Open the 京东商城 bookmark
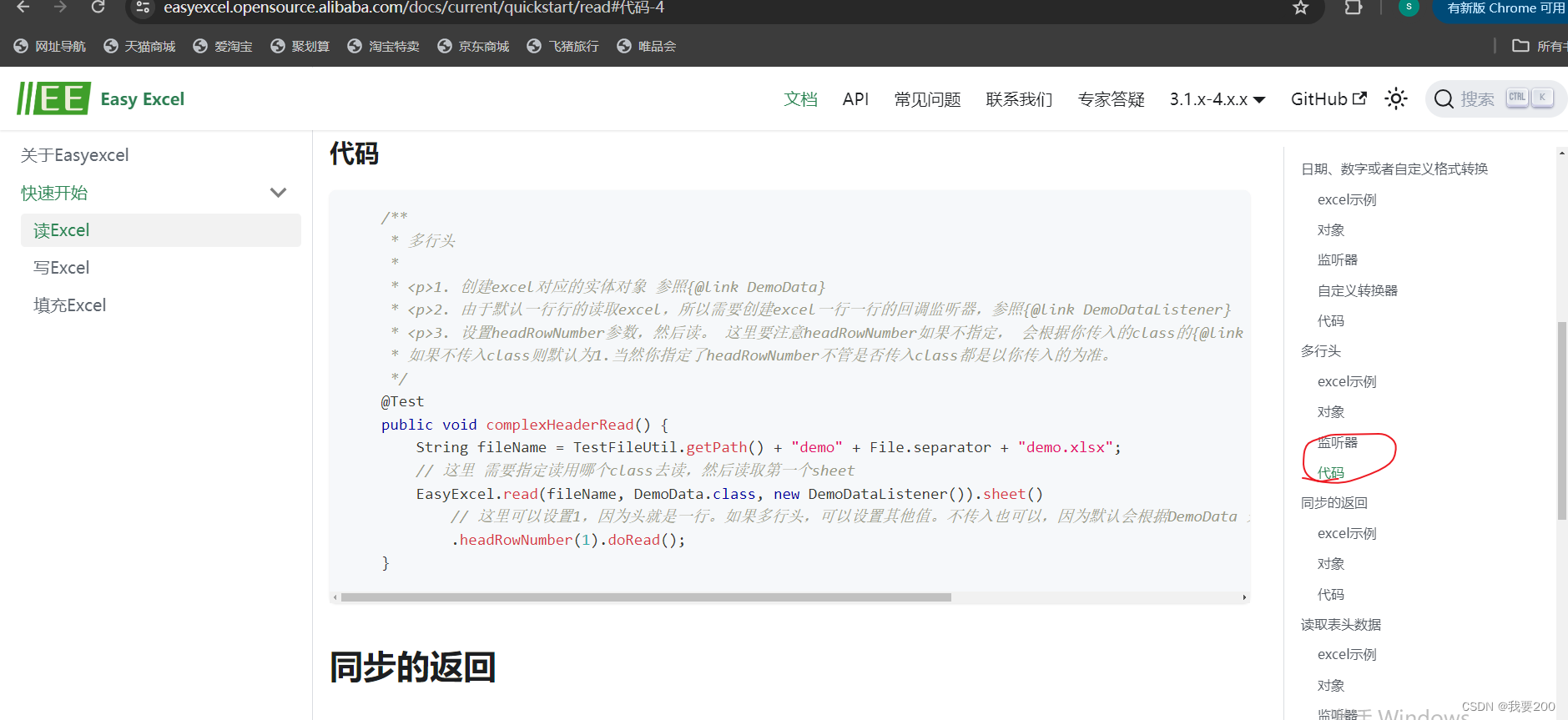The height and width of the screenshot is (720, 1568). tap(473, 46)
